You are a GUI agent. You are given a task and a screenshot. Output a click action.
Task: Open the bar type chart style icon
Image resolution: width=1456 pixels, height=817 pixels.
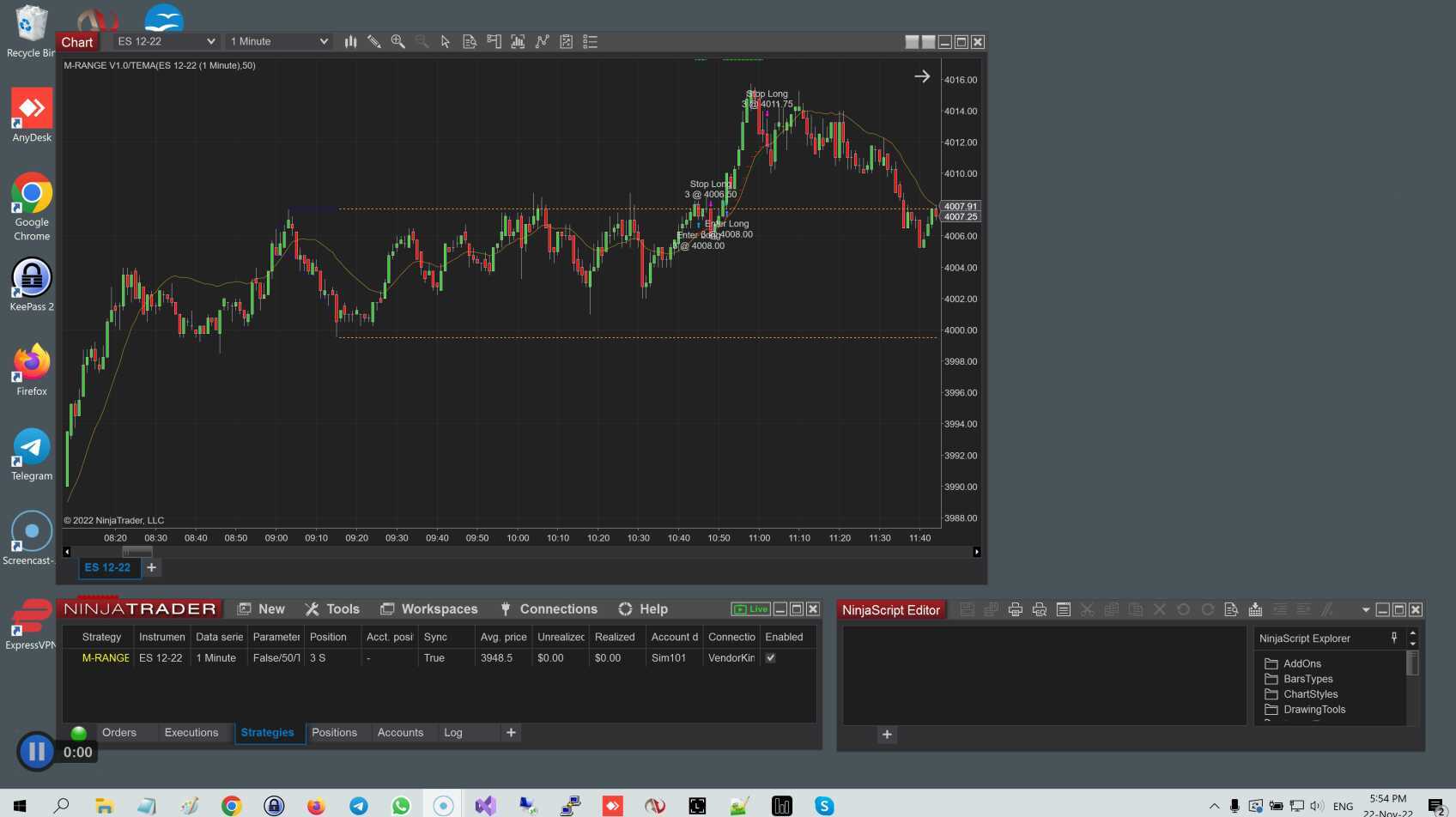pos(350,41)
